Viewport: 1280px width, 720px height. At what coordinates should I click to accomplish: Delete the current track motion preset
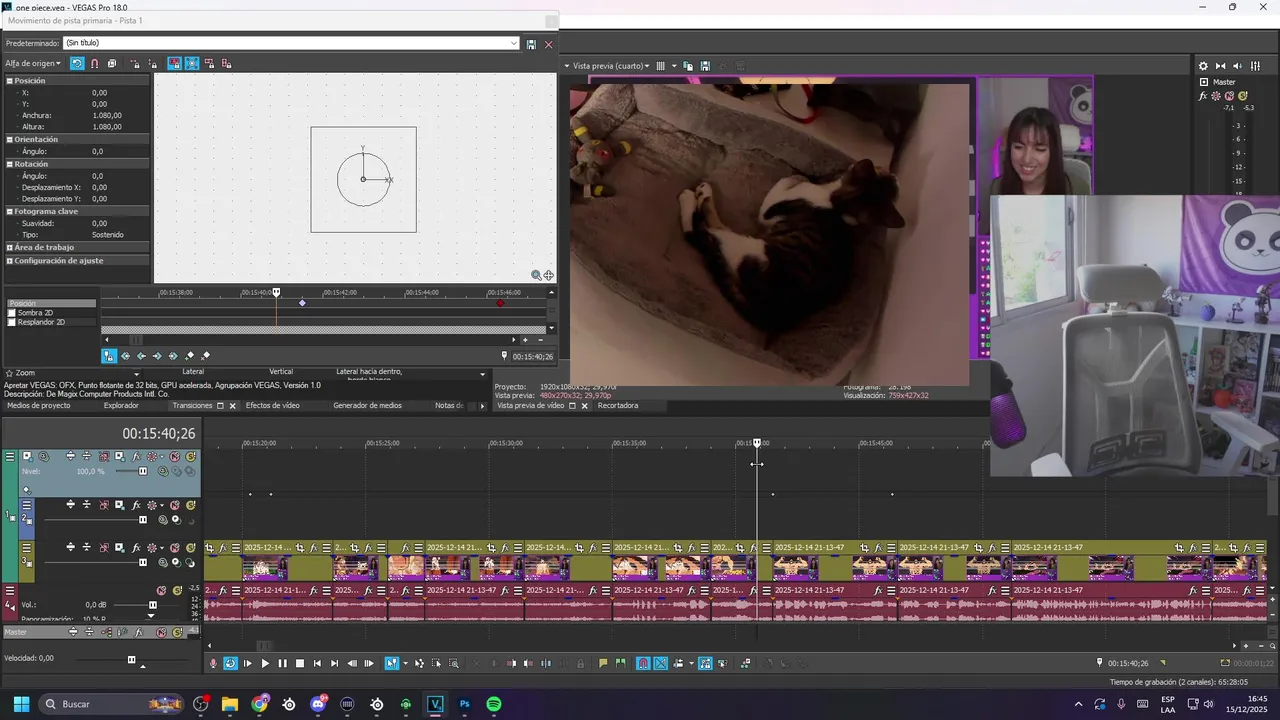click(548, 44)
